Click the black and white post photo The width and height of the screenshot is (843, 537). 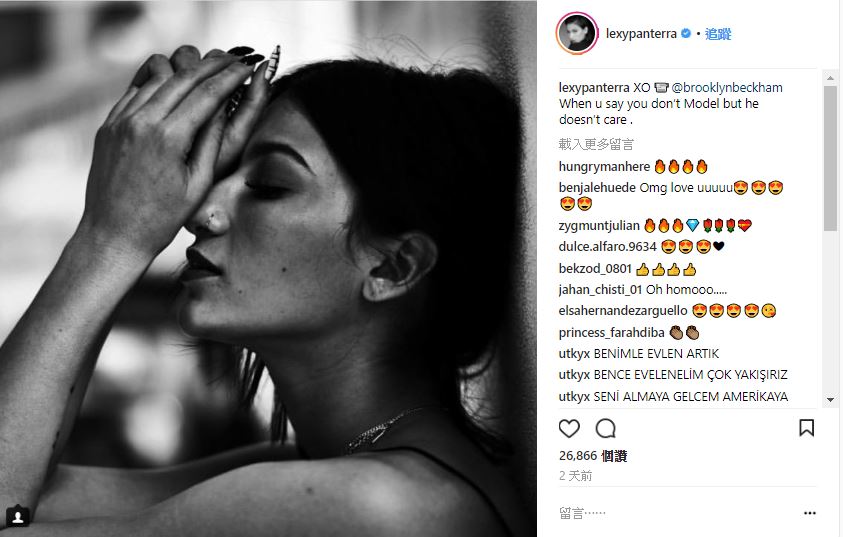click(268, 269)
